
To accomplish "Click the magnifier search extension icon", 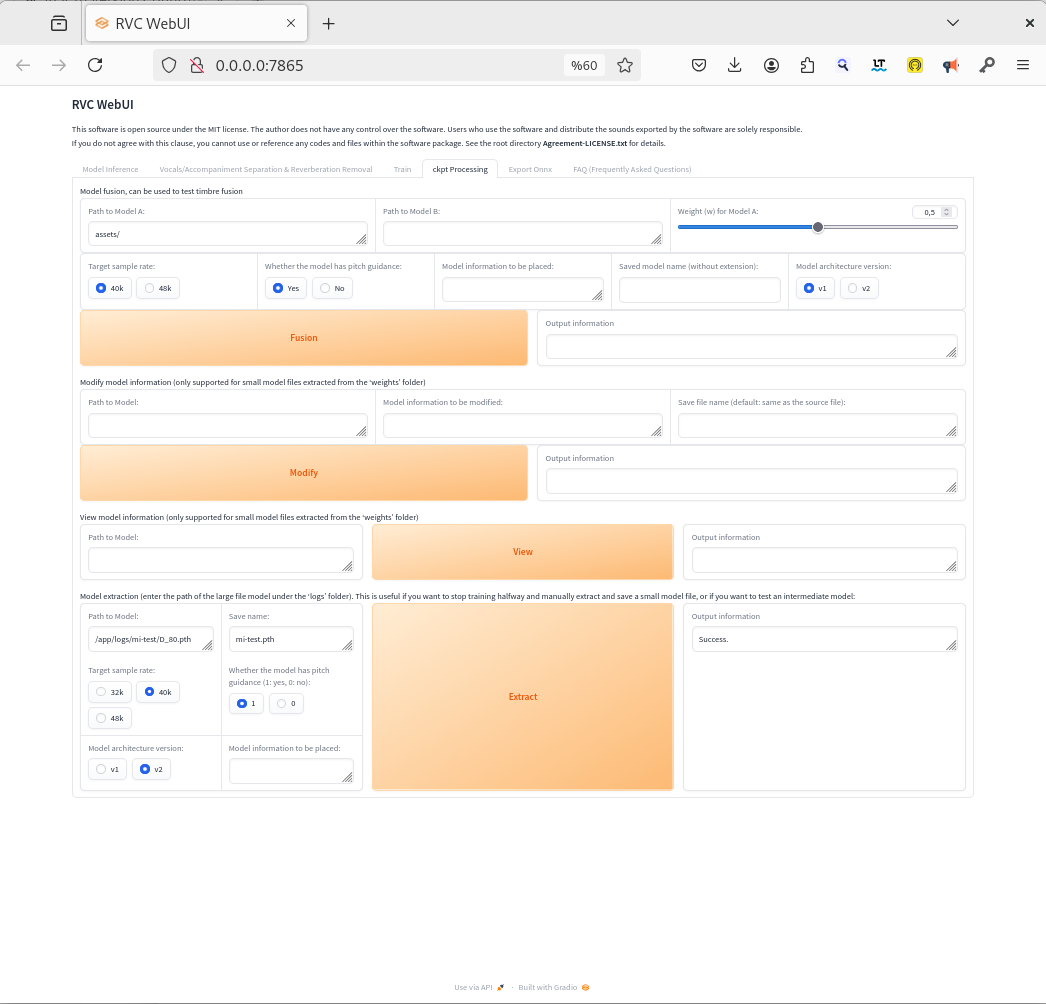I will point(843,65).
